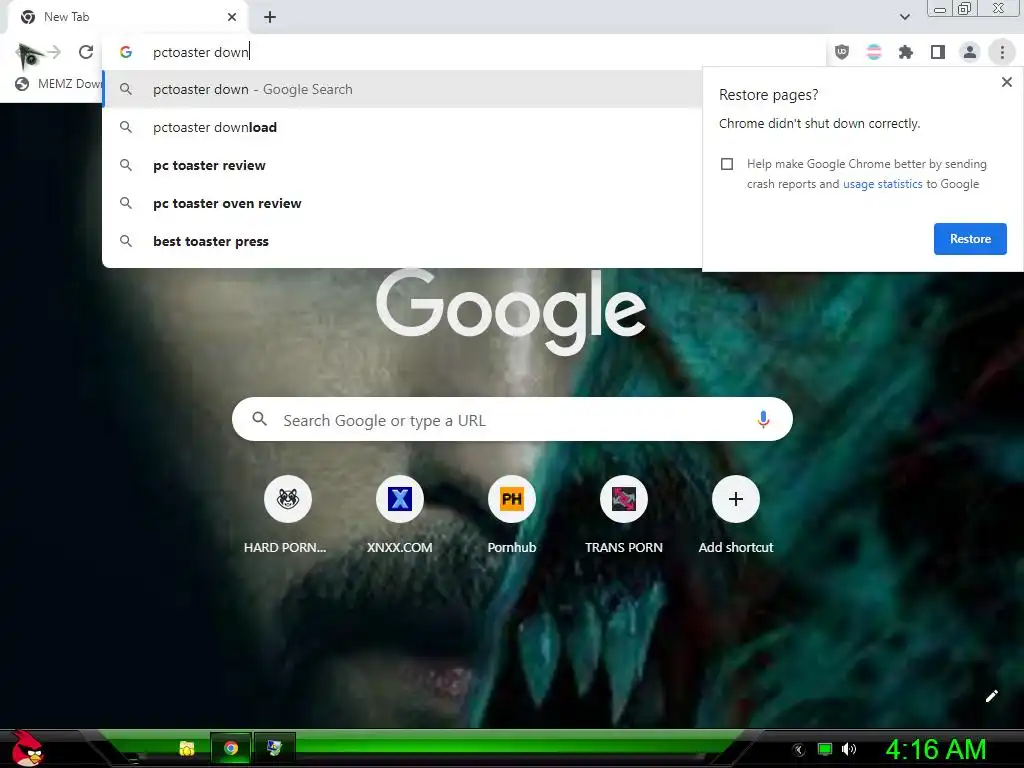Choose the 'pctoaster download' suggestion
Viewport: 1024px width, 768px height.
click(402, 127)
